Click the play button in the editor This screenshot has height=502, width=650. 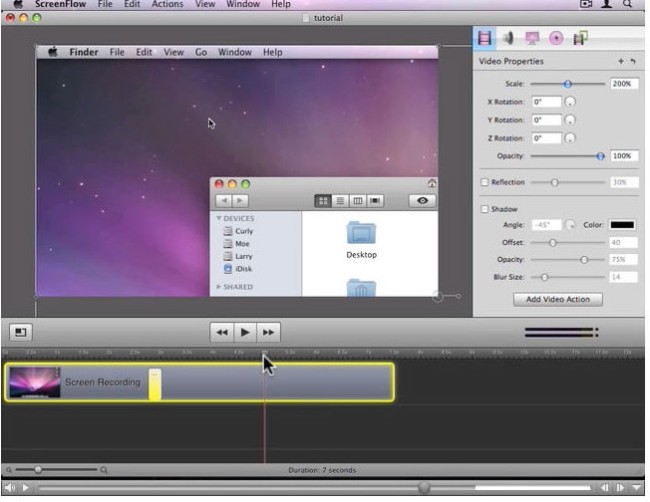pos(245,332)
